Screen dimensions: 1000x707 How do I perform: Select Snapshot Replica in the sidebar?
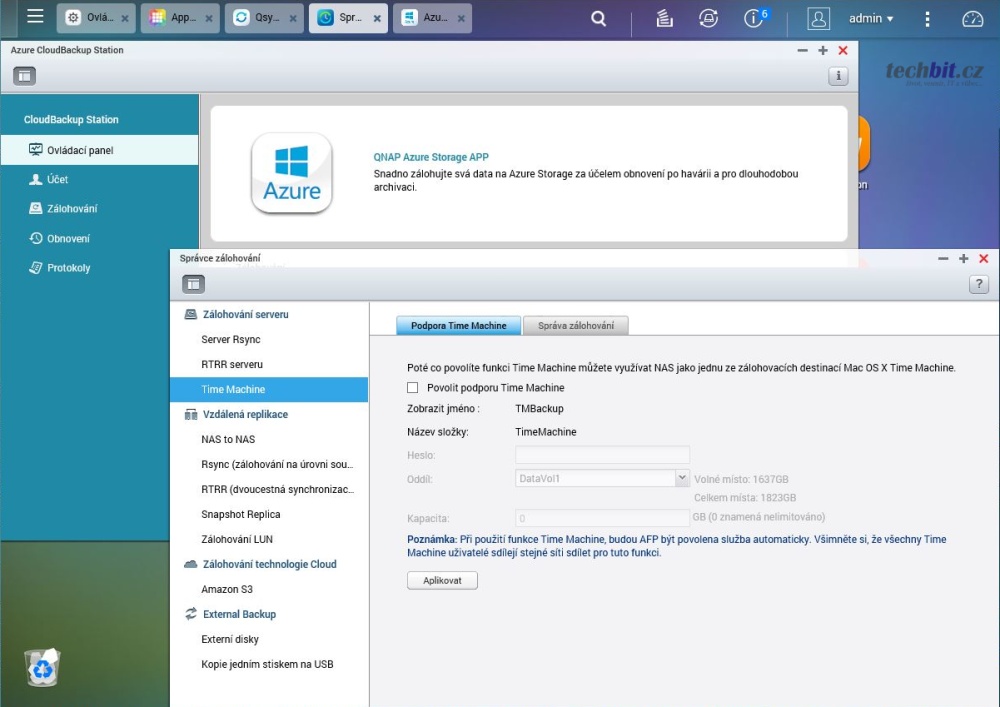(240, 515)
